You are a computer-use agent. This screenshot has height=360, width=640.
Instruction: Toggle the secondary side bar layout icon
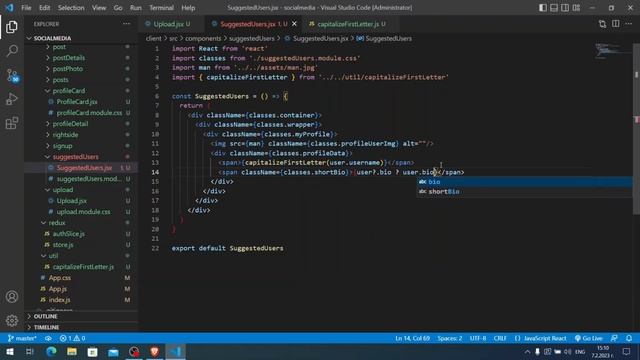[565, 8]
